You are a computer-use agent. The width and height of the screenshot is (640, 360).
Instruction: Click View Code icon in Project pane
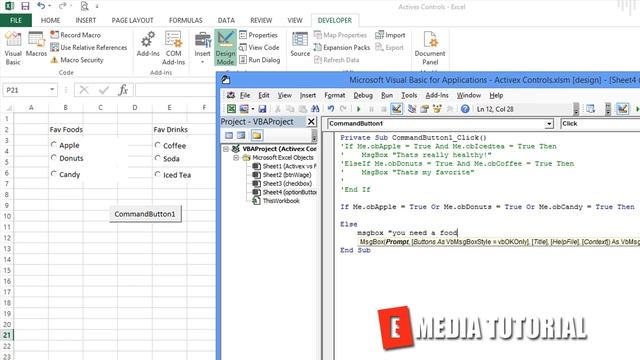tap(229, 136)
